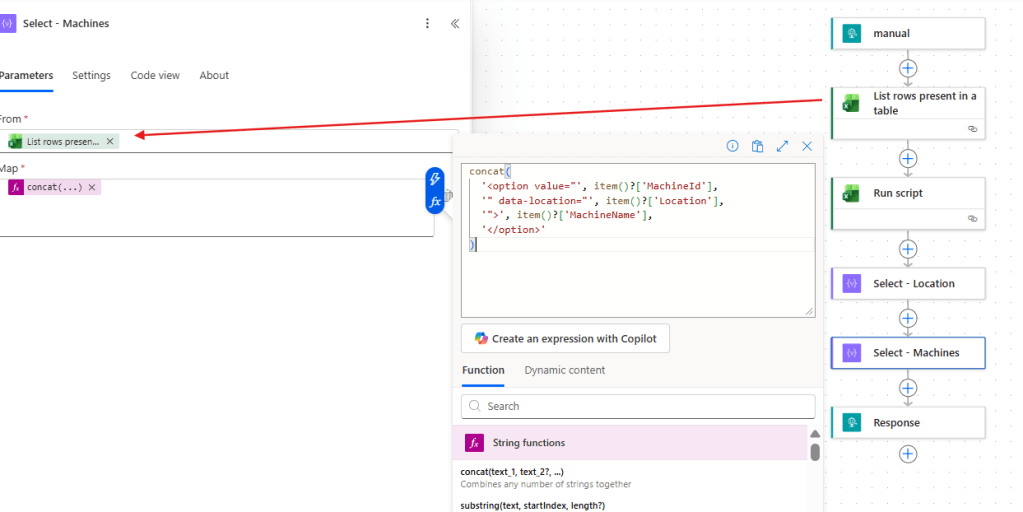
Task: Select the Parameters tab
Action: coord(26,76)
